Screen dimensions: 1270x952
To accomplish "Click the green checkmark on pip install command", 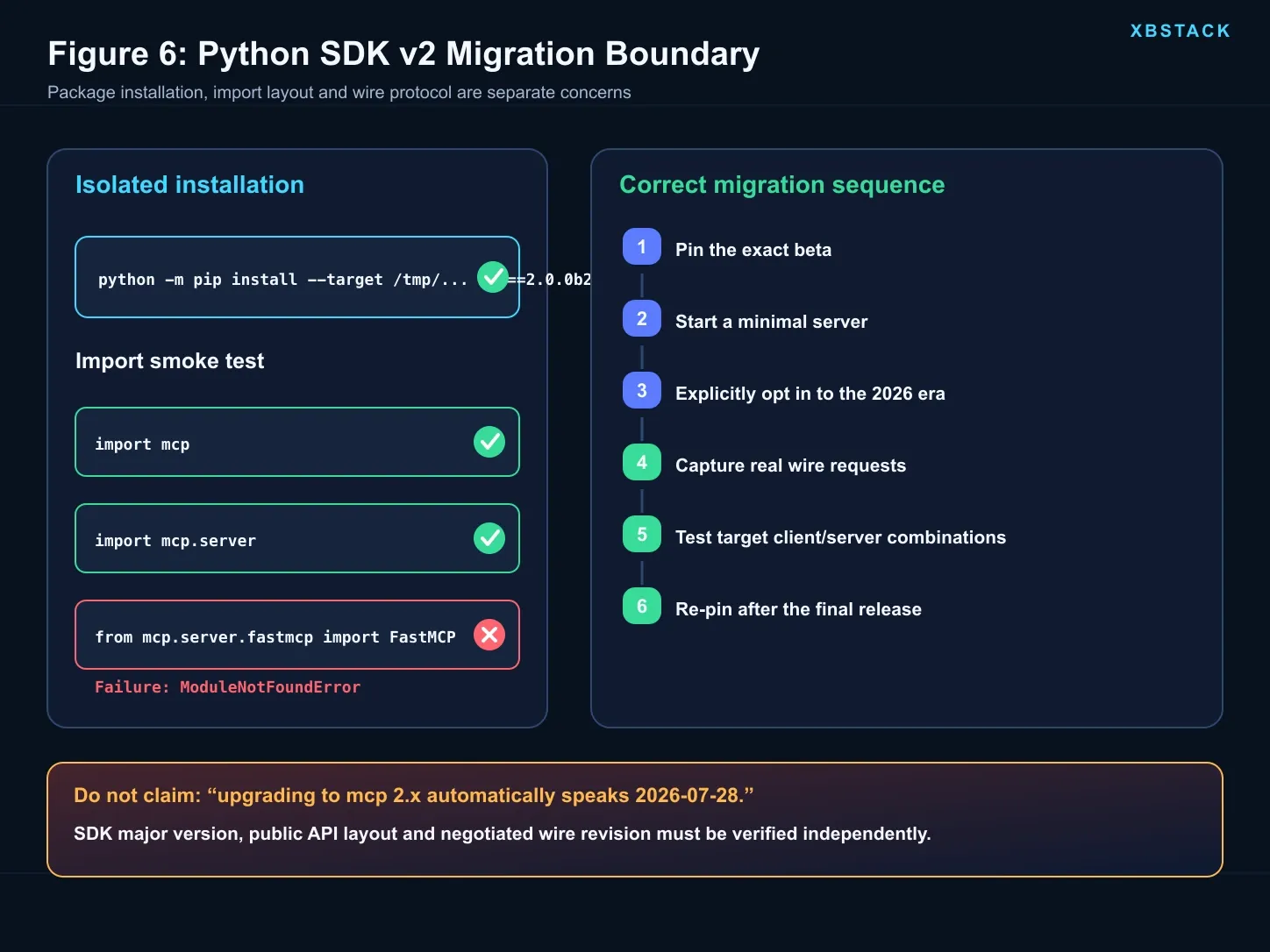I will [x=493, y=277].
